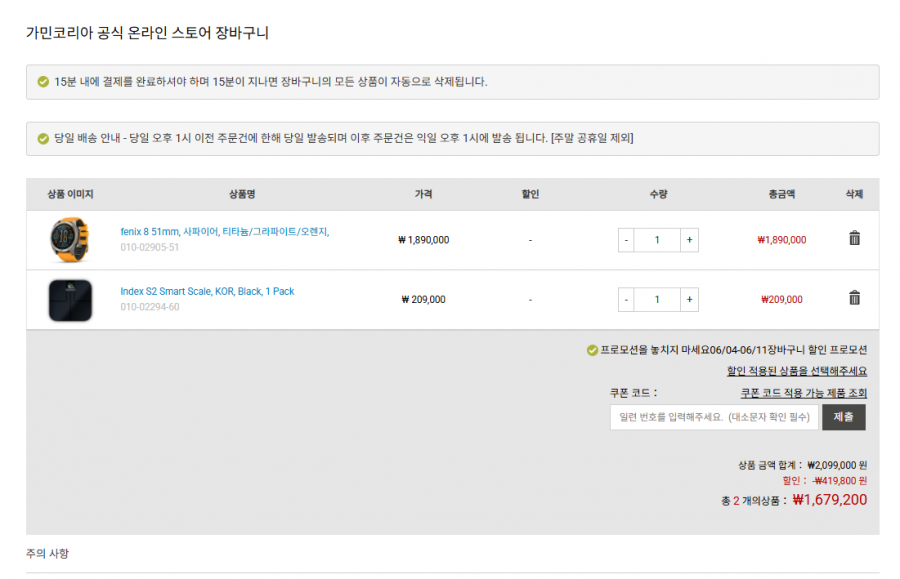
Task: Focus the coupon code input field
Action: (714, 417)
